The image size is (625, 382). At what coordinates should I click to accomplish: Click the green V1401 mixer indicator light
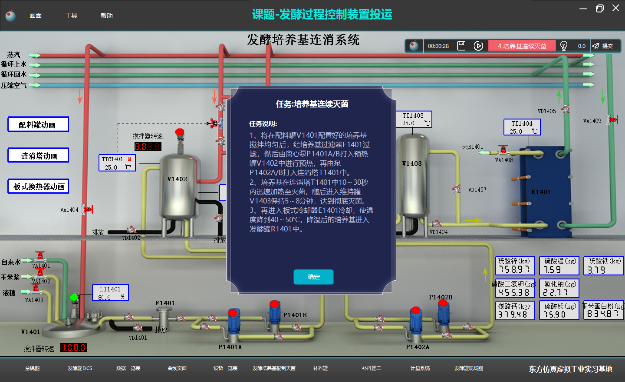pos(74,297)
